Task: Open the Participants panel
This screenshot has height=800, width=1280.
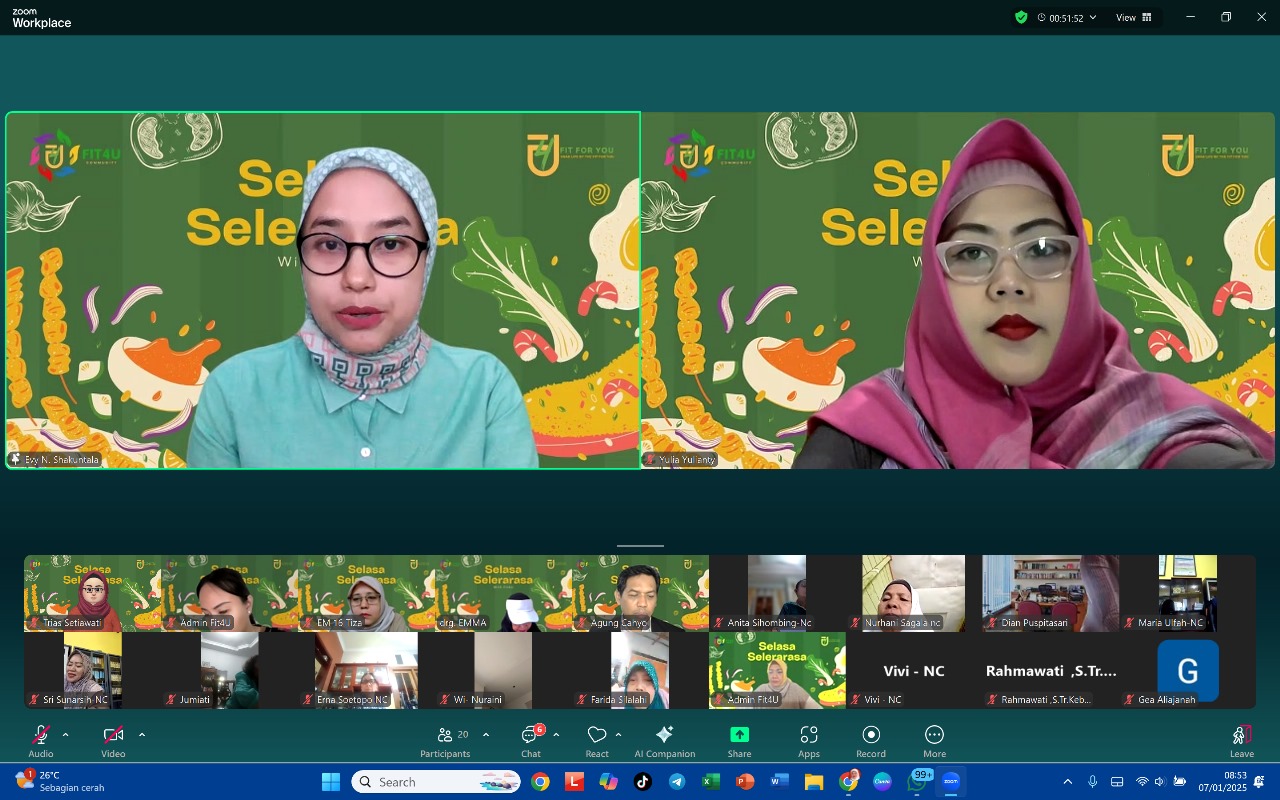Action: pos(446,736)
